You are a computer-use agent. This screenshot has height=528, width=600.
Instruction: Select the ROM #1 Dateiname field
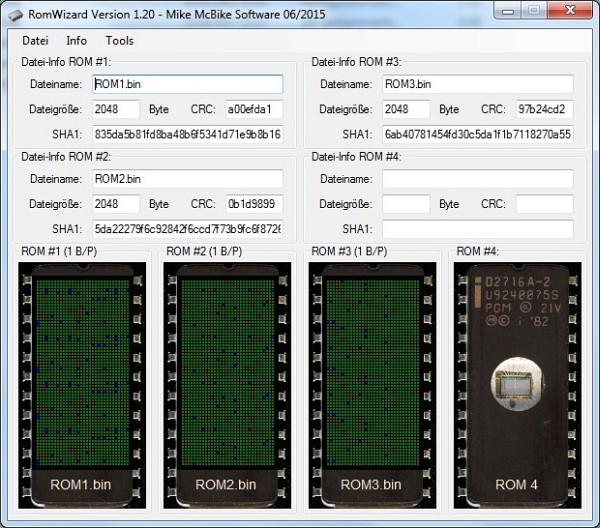pos(187,85)
